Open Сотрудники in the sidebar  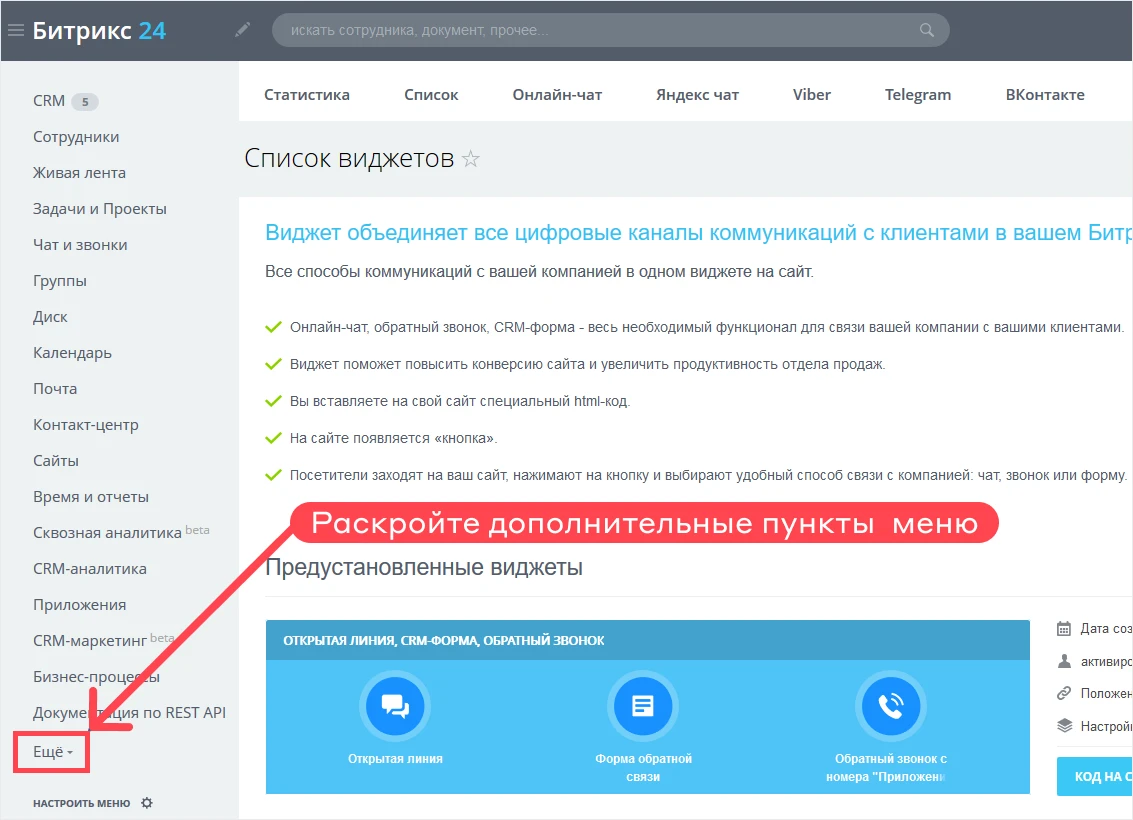(76, 137)
